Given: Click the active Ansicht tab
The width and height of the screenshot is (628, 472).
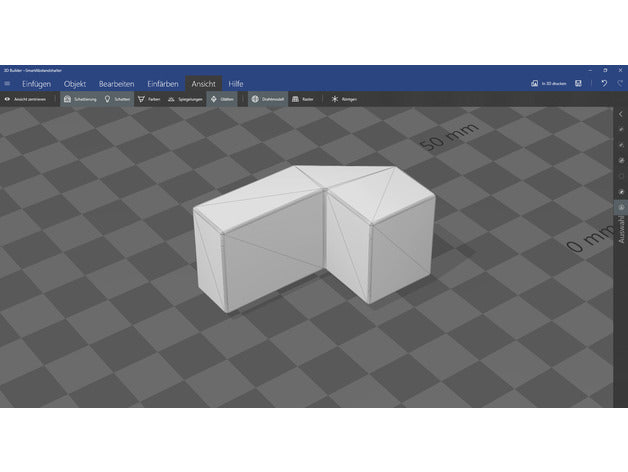Looking at the screenshot, I should tap(203, 84).
